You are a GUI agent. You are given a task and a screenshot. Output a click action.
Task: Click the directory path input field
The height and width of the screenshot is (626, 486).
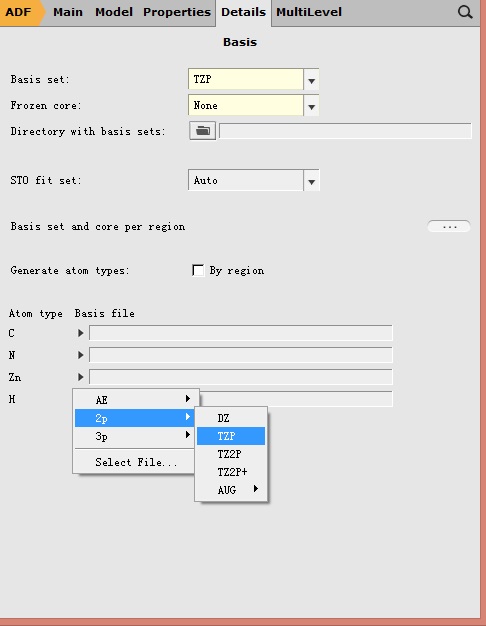coord(345,131)
